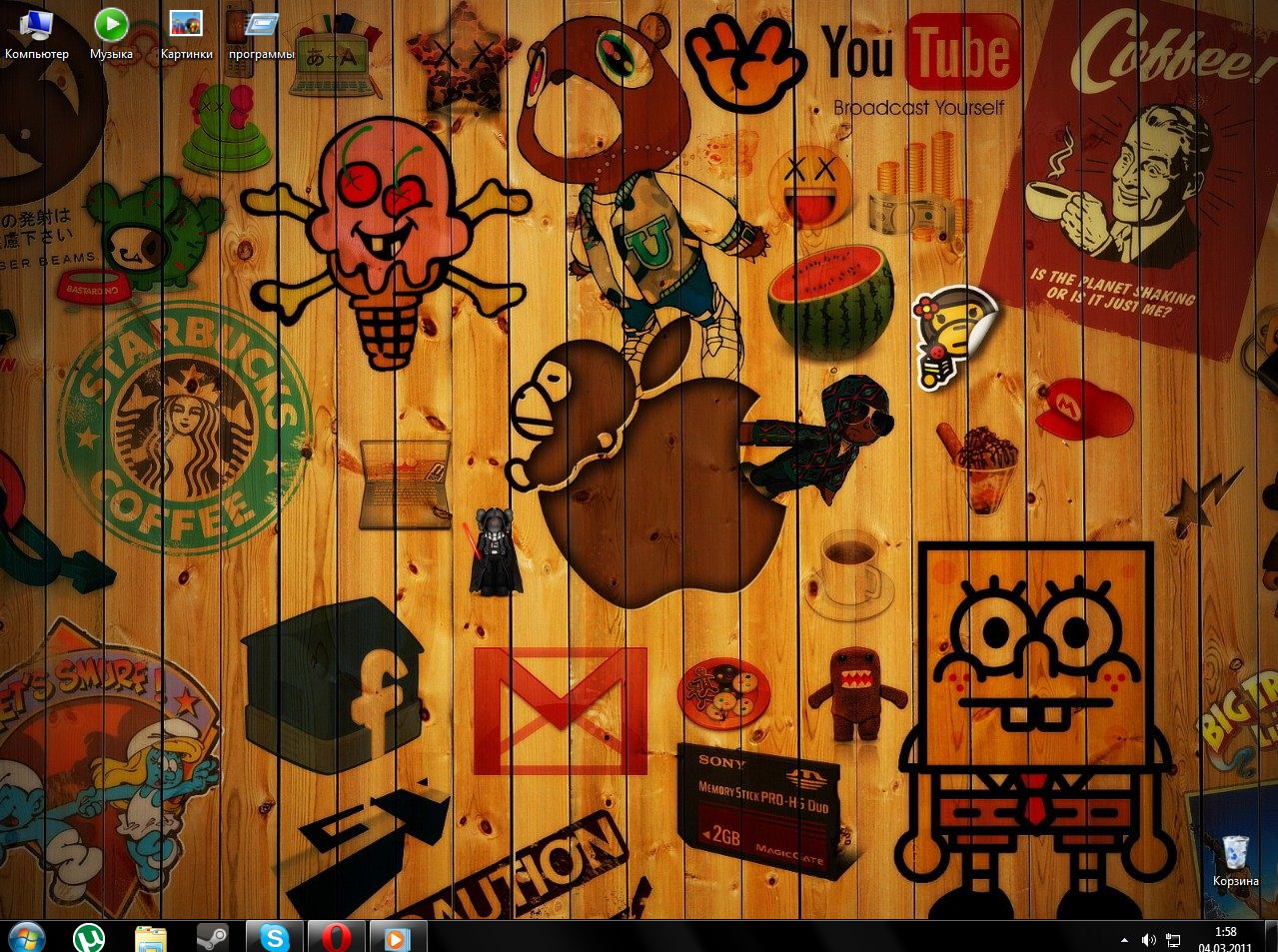Click the network connection tray icon
Image resolution: width=1278 pixels, height=952 pixels.
(1171, 940)
